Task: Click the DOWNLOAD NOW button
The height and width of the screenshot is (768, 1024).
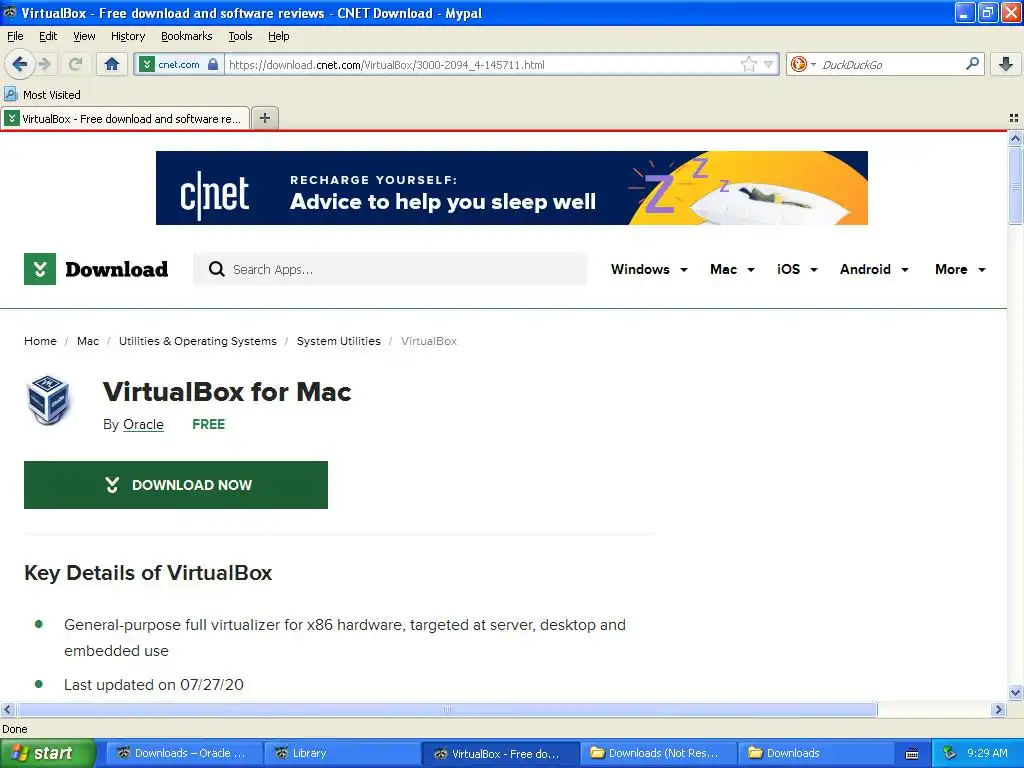Action: pos(176,485)
